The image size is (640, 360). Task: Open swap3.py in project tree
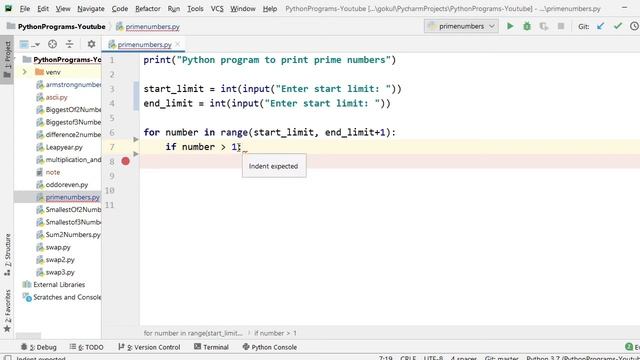(x=60, y=272)
